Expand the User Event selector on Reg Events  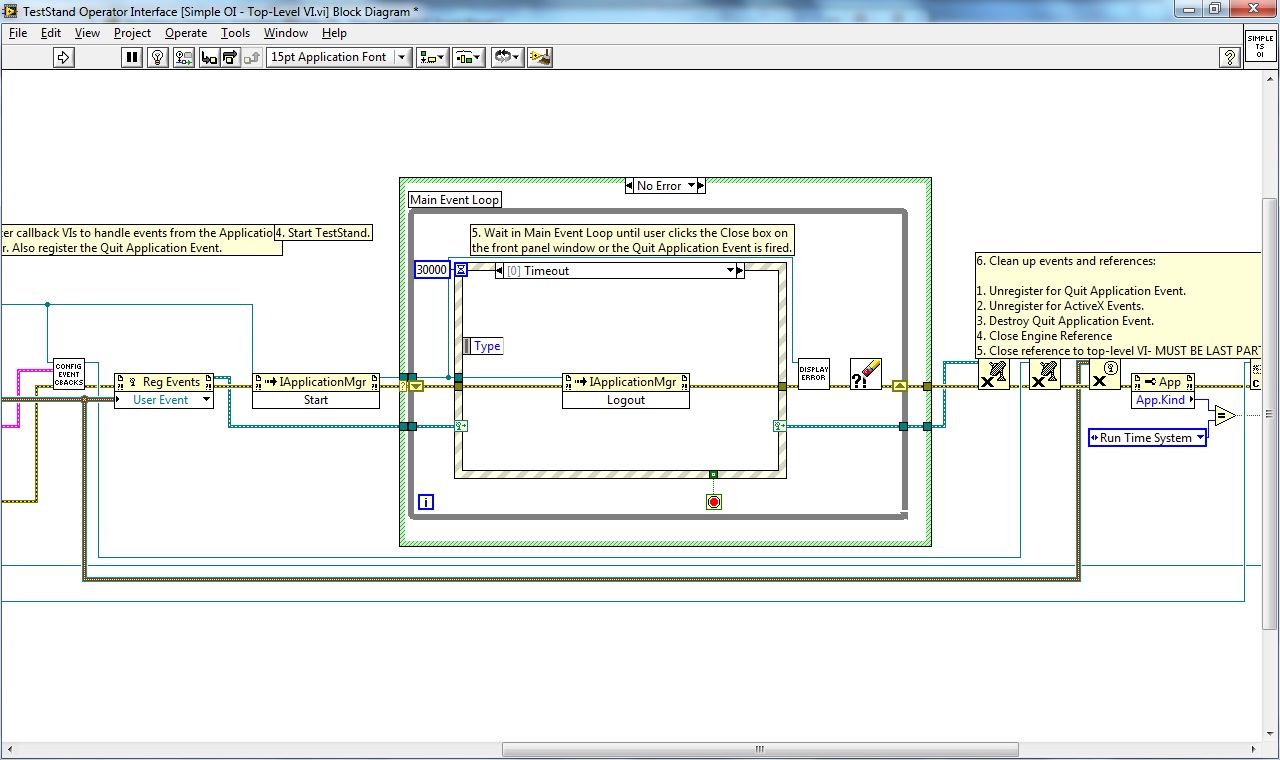(205, 399)
